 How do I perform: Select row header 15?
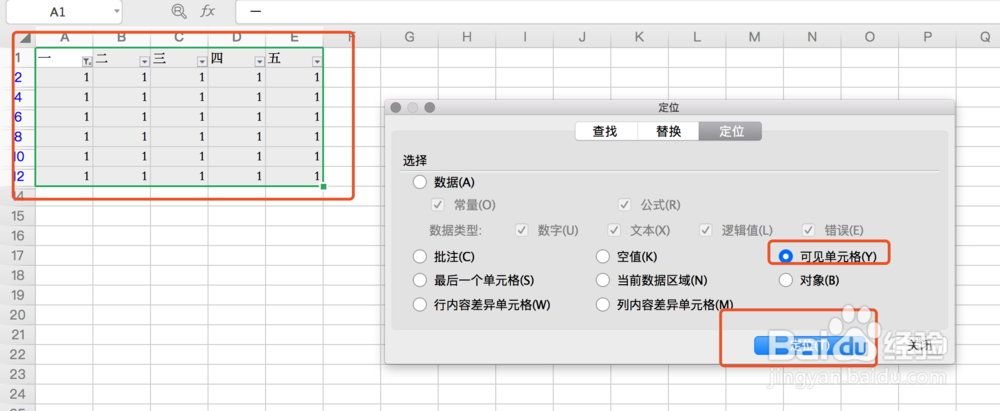[x=17, y=216]
